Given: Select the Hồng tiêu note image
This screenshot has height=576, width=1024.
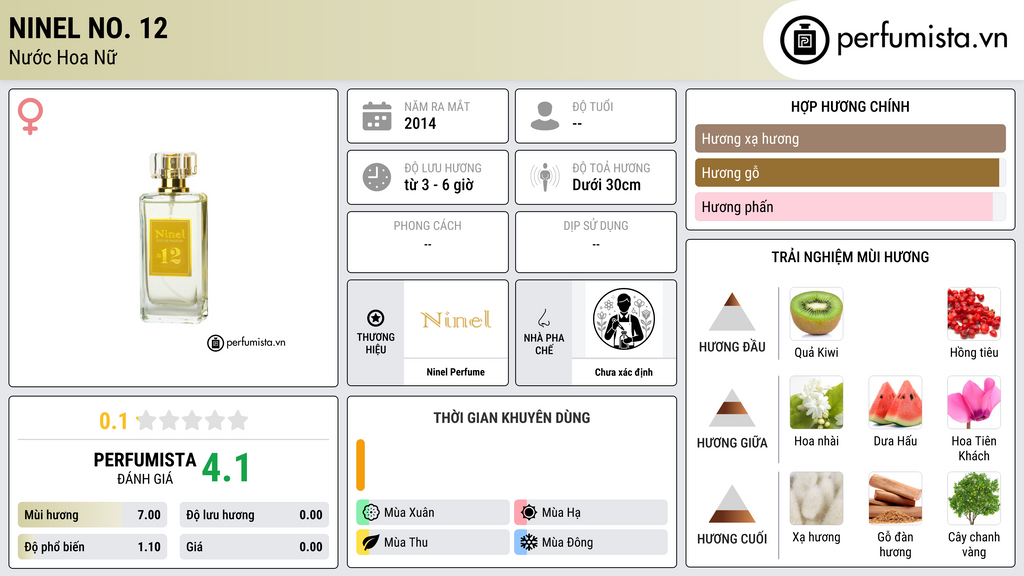Looking at the screenshot, I should (x=974, y=313).
